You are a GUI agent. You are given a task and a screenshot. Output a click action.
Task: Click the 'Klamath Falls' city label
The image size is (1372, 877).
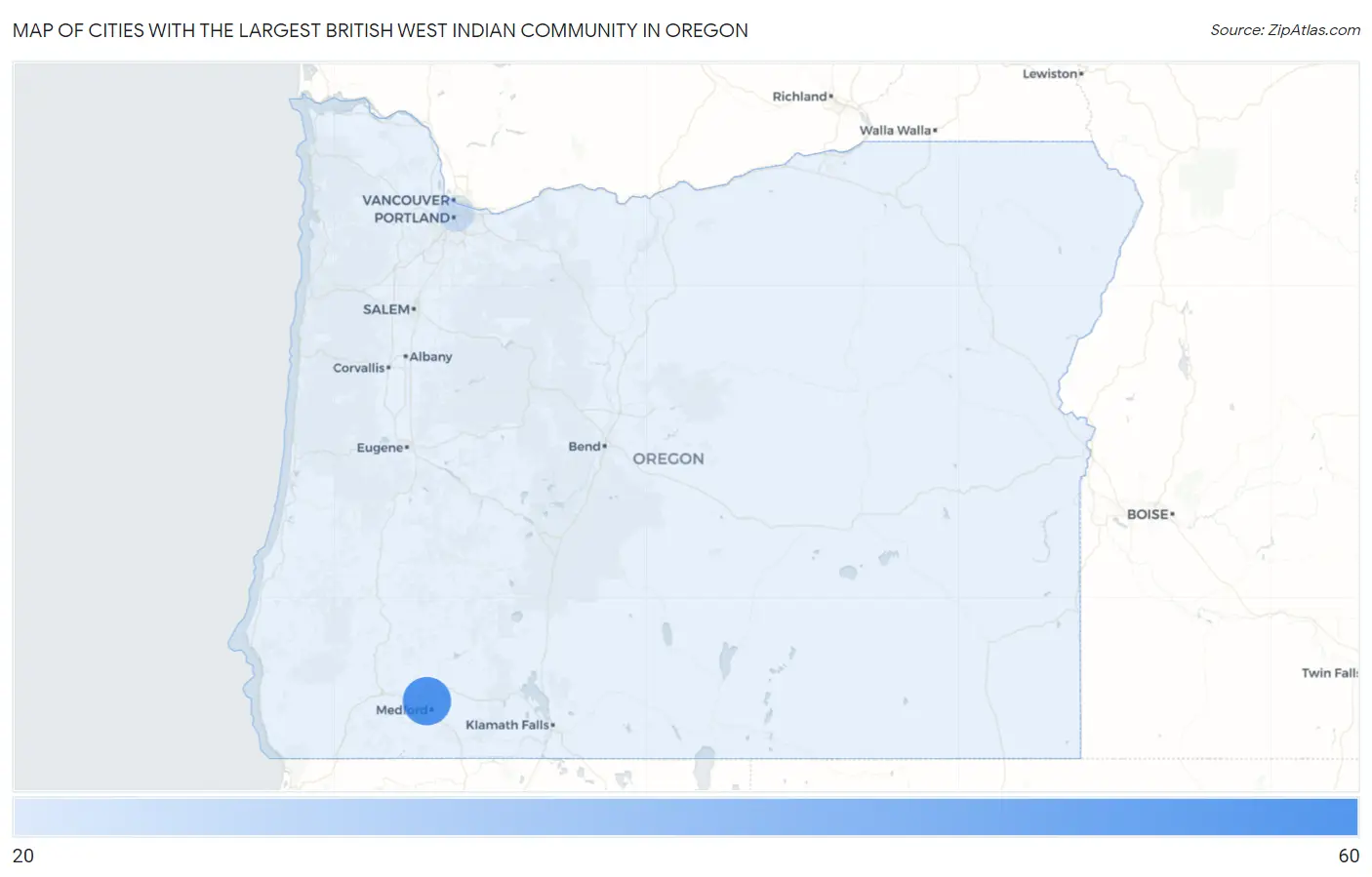[507, 725]
